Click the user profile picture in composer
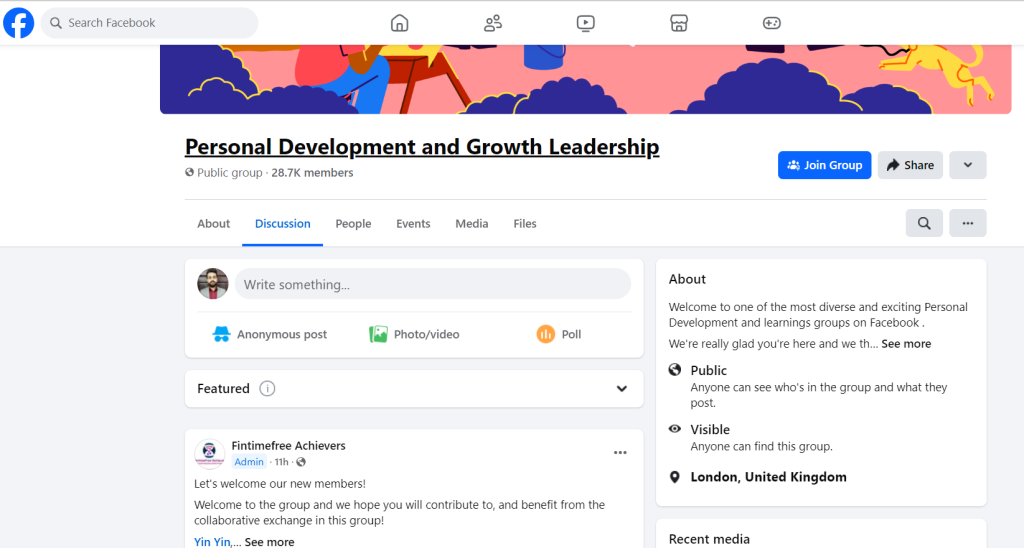The height and width of the screenshot is (548, 1024). (213, 283)
